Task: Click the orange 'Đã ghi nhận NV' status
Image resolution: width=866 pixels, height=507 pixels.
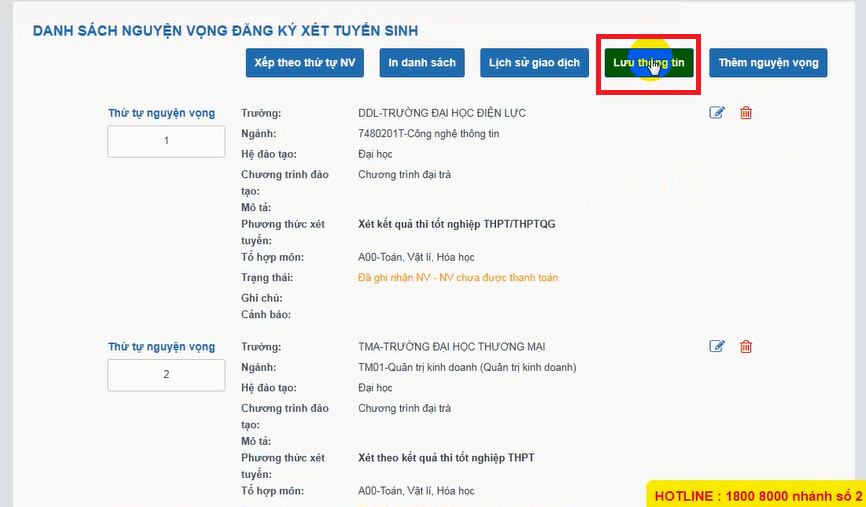Action: [458, 278]
